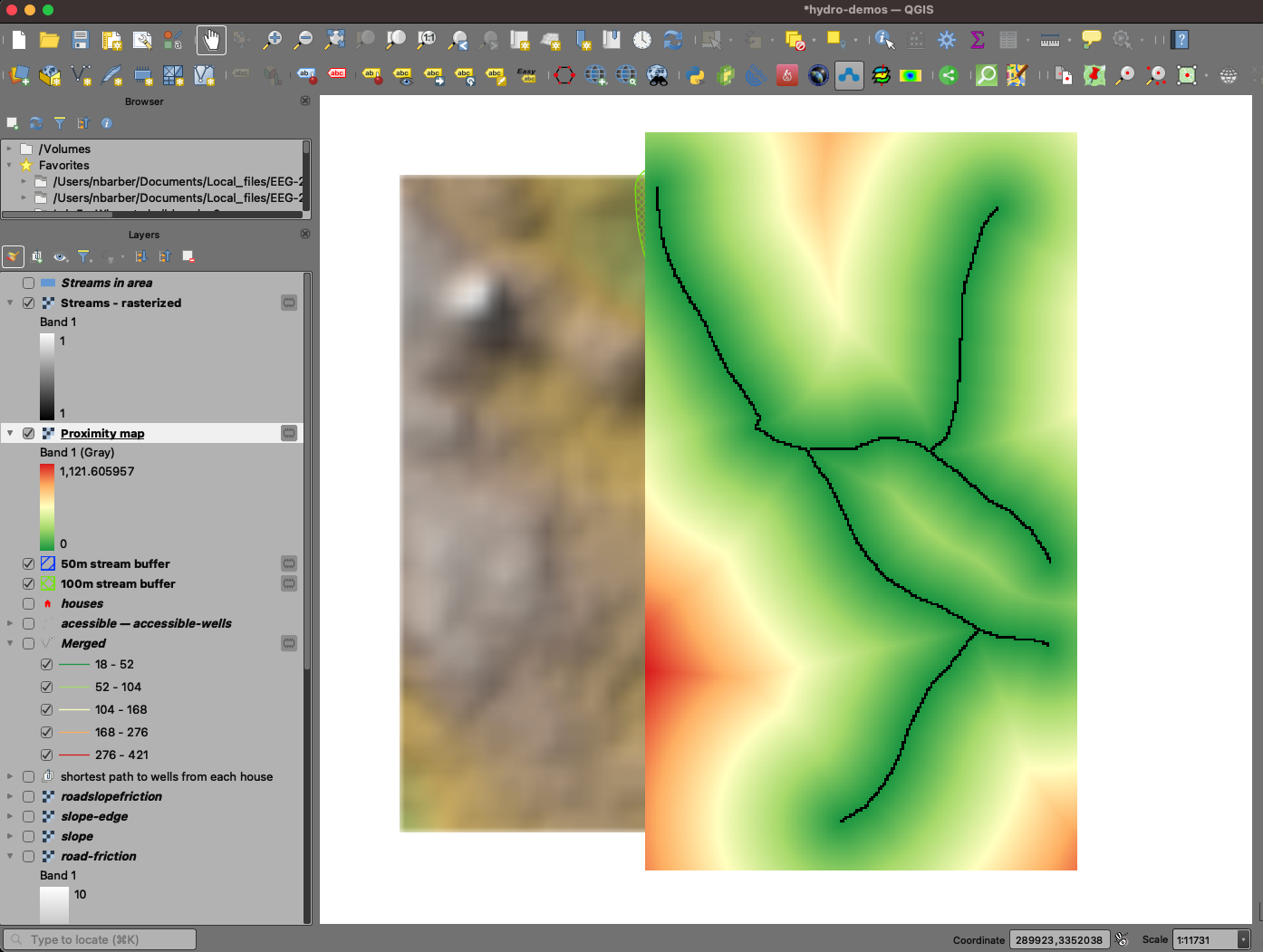
Task: Collapse the Merged layer group
Action: [x=9, y=643]
